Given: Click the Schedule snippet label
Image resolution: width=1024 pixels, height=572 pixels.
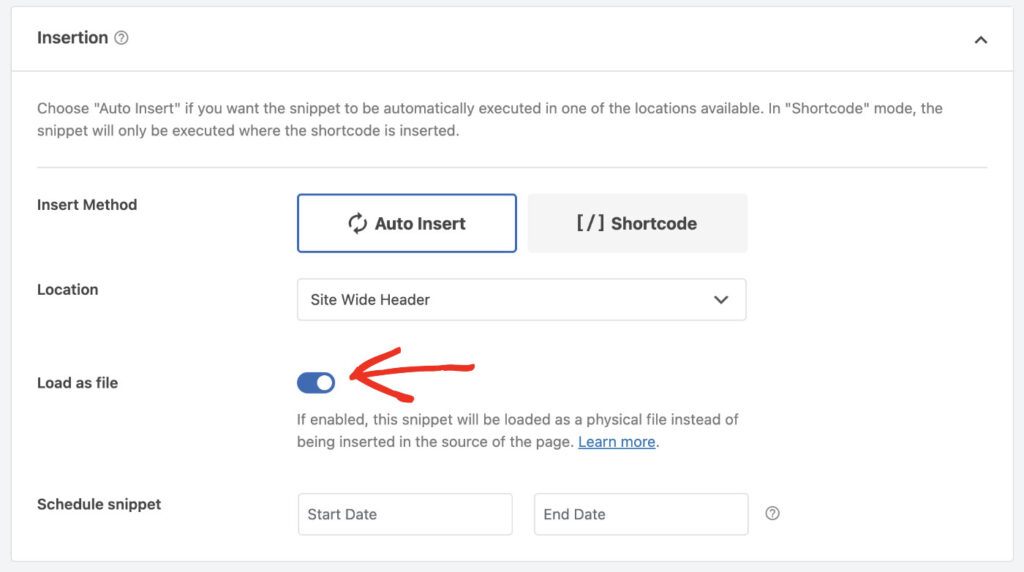Looking at the screenshot, I should (x=99, y=504).
